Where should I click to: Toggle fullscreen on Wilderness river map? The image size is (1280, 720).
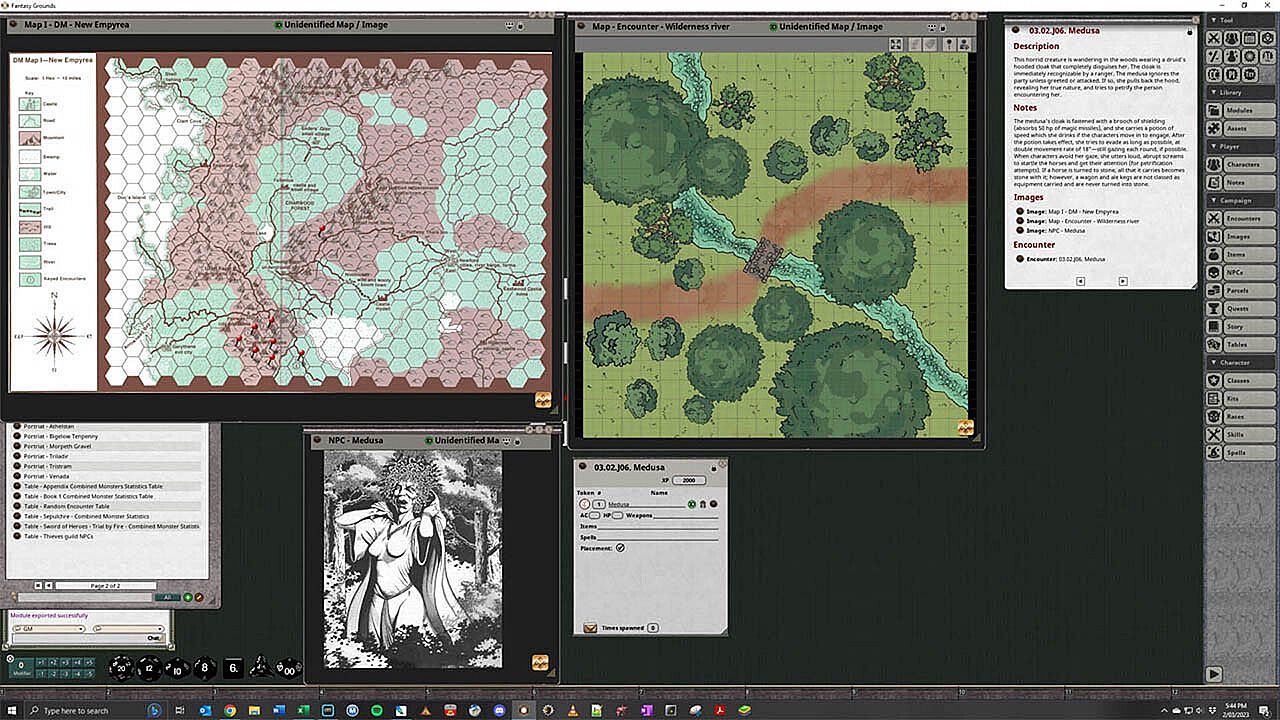coord(896,45)
